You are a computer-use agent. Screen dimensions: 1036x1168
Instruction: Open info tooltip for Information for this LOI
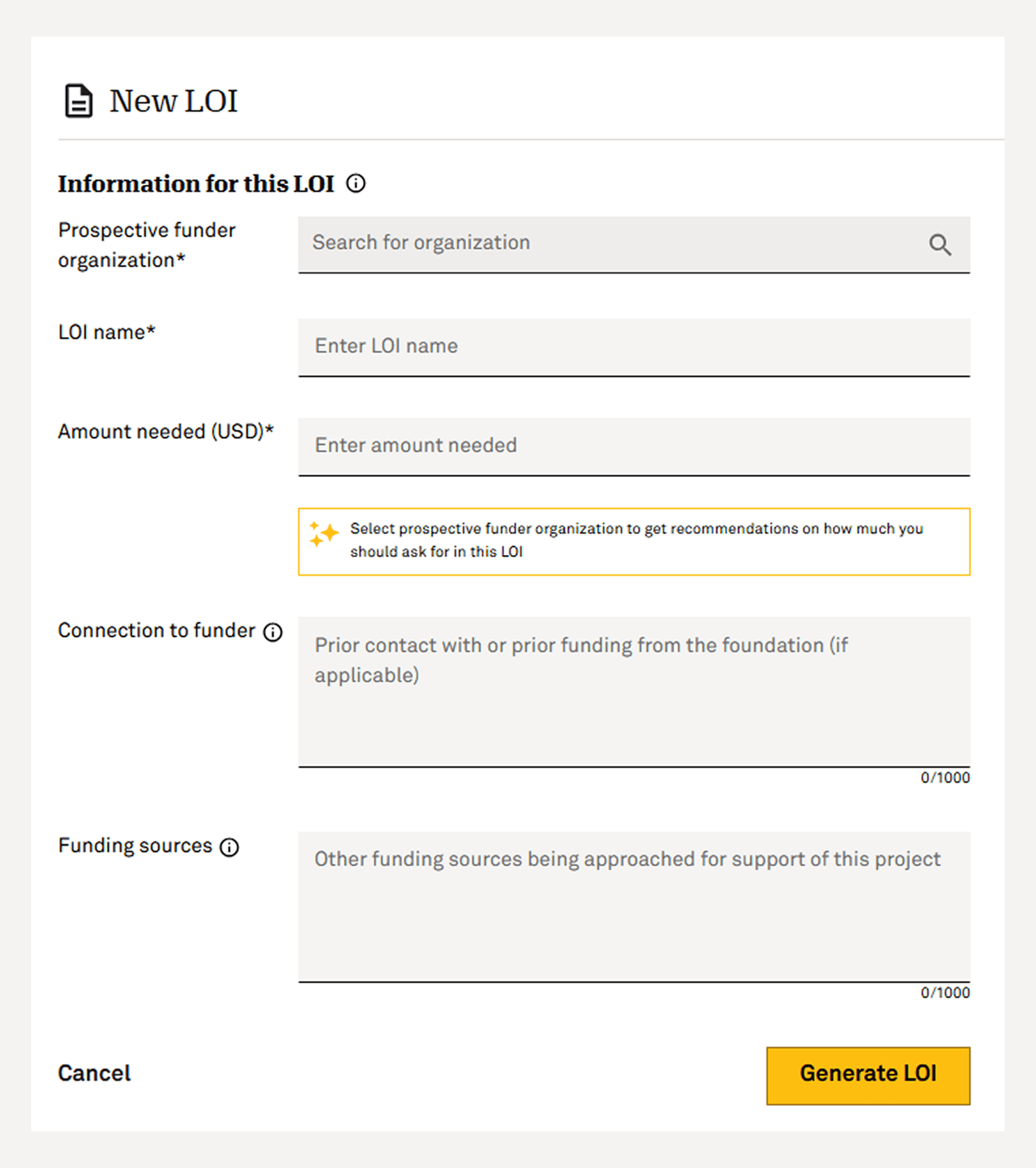tap(355, 184)
